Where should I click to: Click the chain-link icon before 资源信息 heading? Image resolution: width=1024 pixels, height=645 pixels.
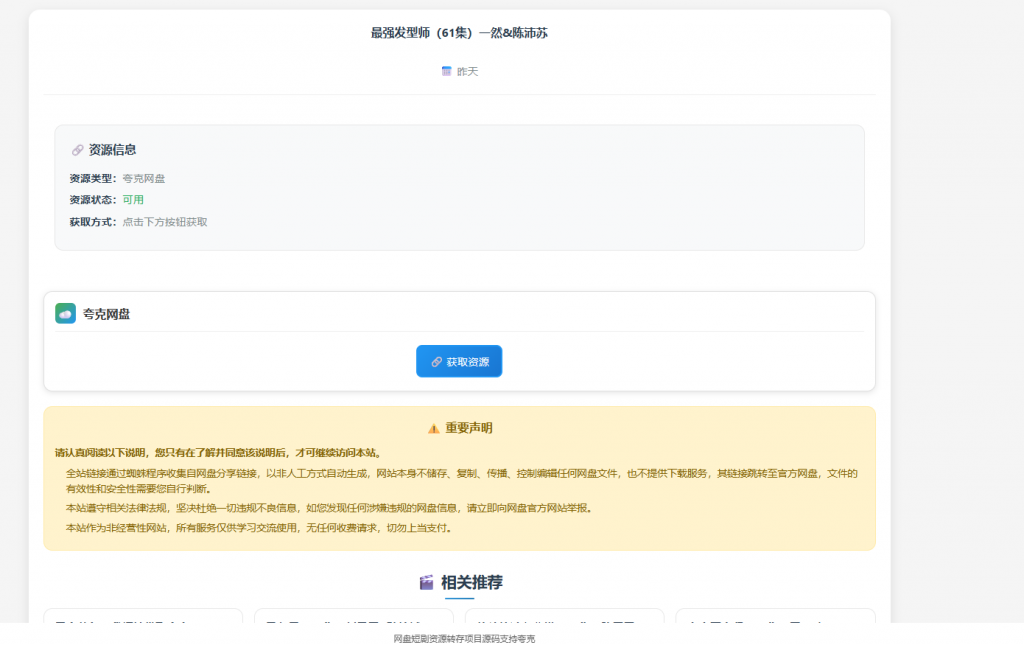(x=77, y=149)
